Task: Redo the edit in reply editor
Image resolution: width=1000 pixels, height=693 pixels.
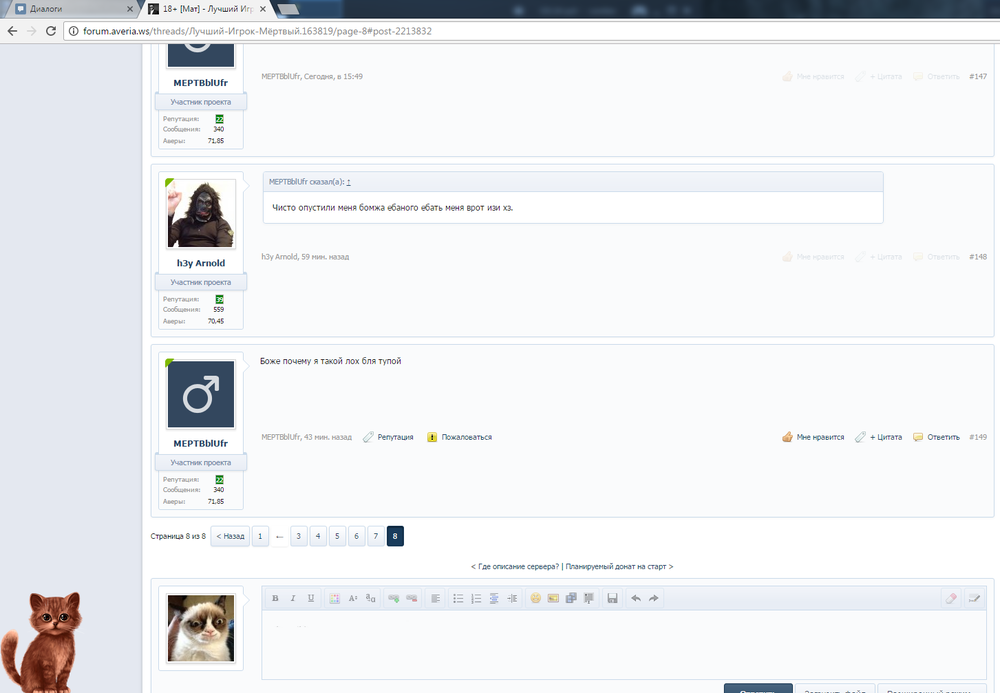Action: [x=653, y=598]
